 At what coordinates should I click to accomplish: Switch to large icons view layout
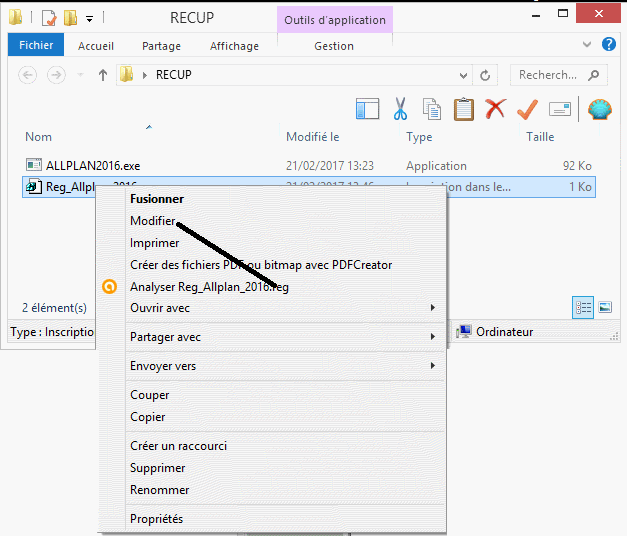[x=605, y=308]
